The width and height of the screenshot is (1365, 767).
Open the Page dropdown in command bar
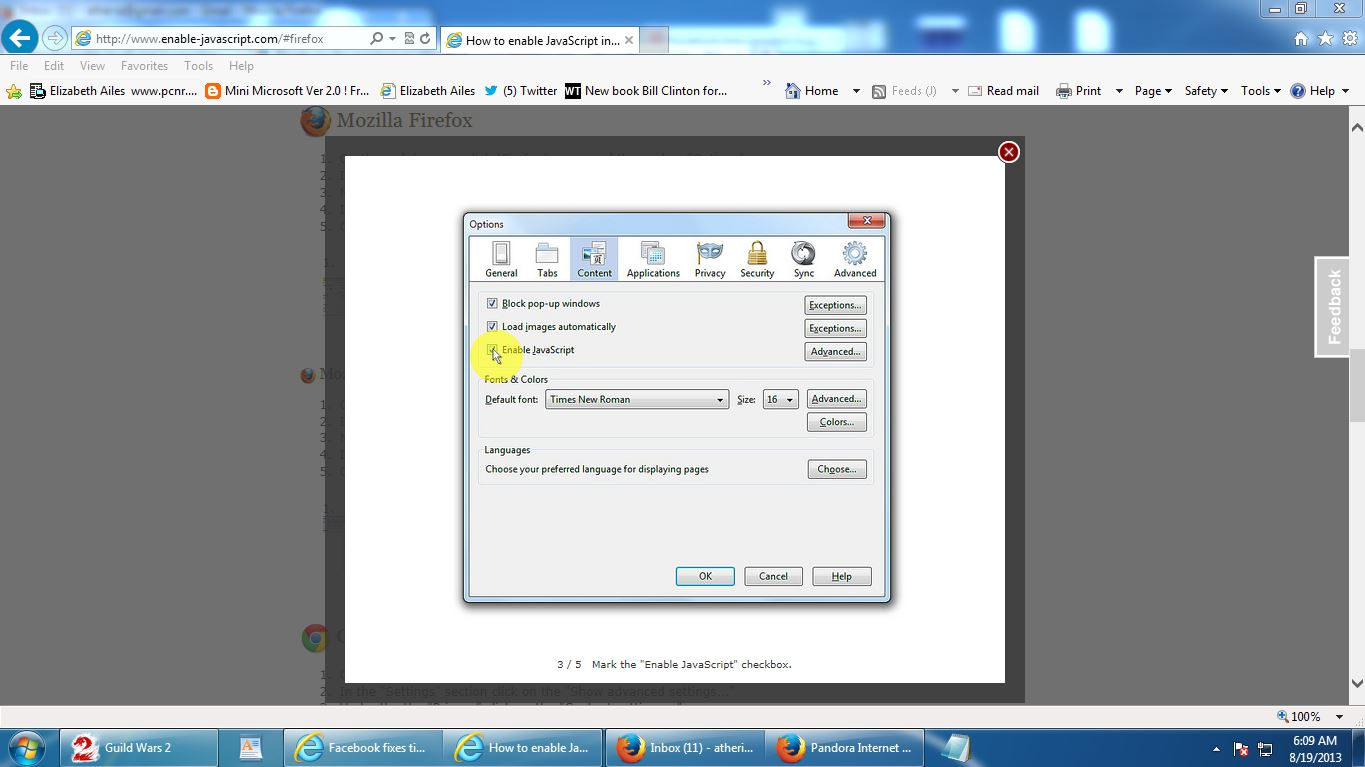click(x=1153, y=91)
